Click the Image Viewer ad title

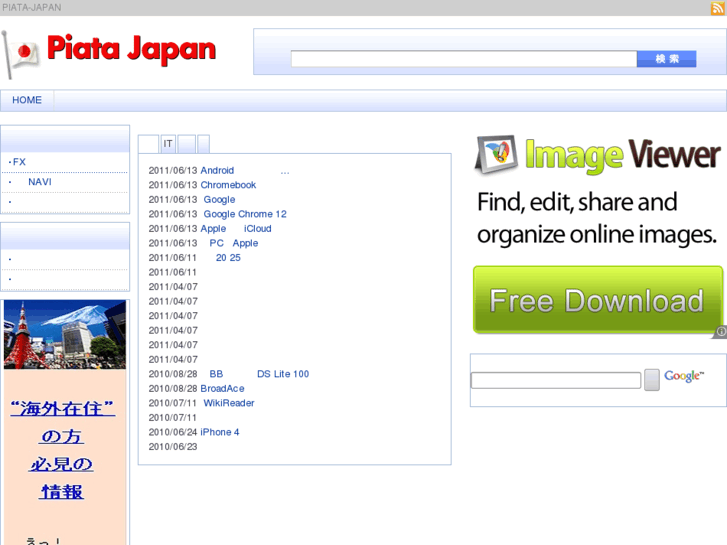coord(623,155)
